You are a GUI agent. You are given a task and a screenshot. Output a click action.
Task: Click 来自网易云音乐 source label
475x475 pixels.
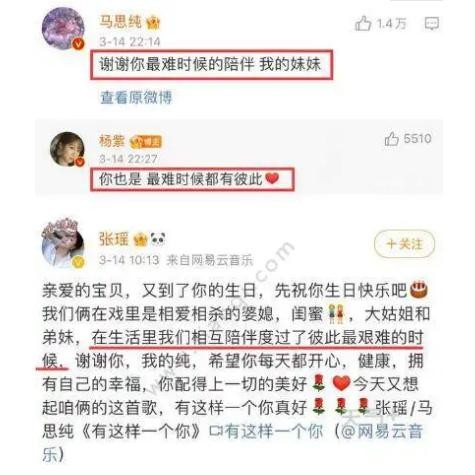tap(210, 260)
